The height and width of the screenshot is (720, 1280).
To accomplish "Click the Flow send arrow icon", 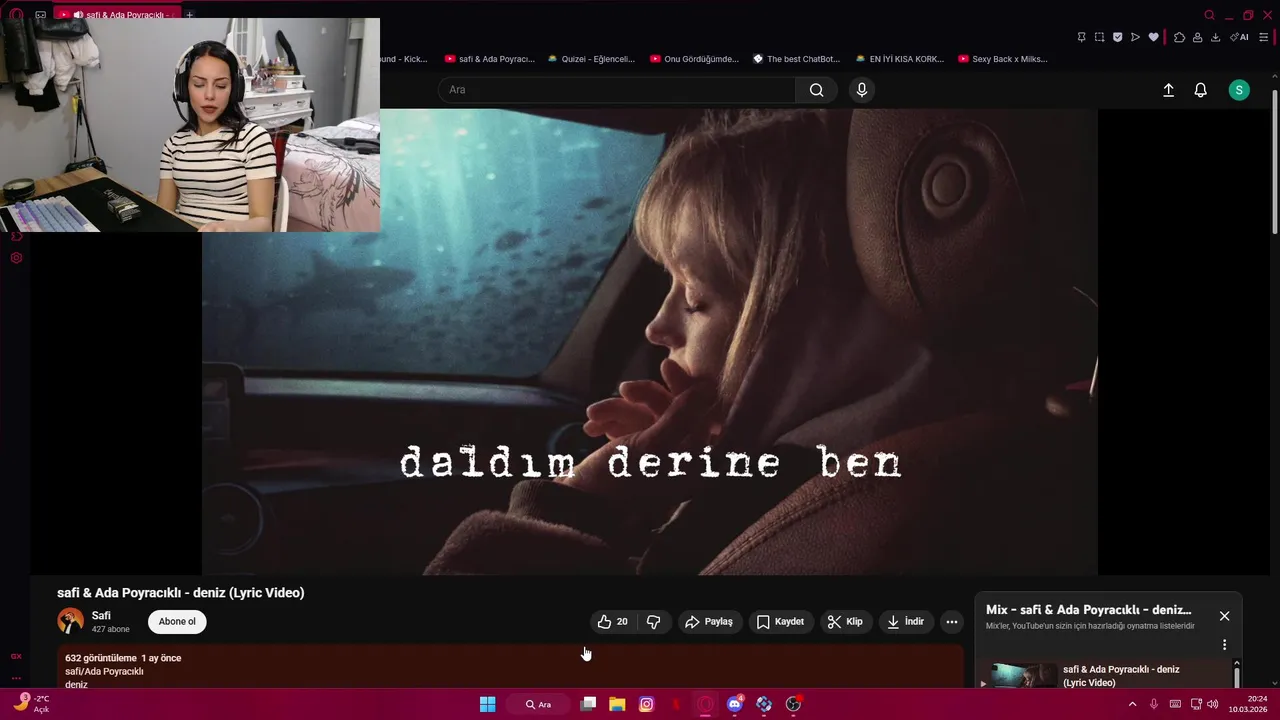I will click(x=1135, y=37).
